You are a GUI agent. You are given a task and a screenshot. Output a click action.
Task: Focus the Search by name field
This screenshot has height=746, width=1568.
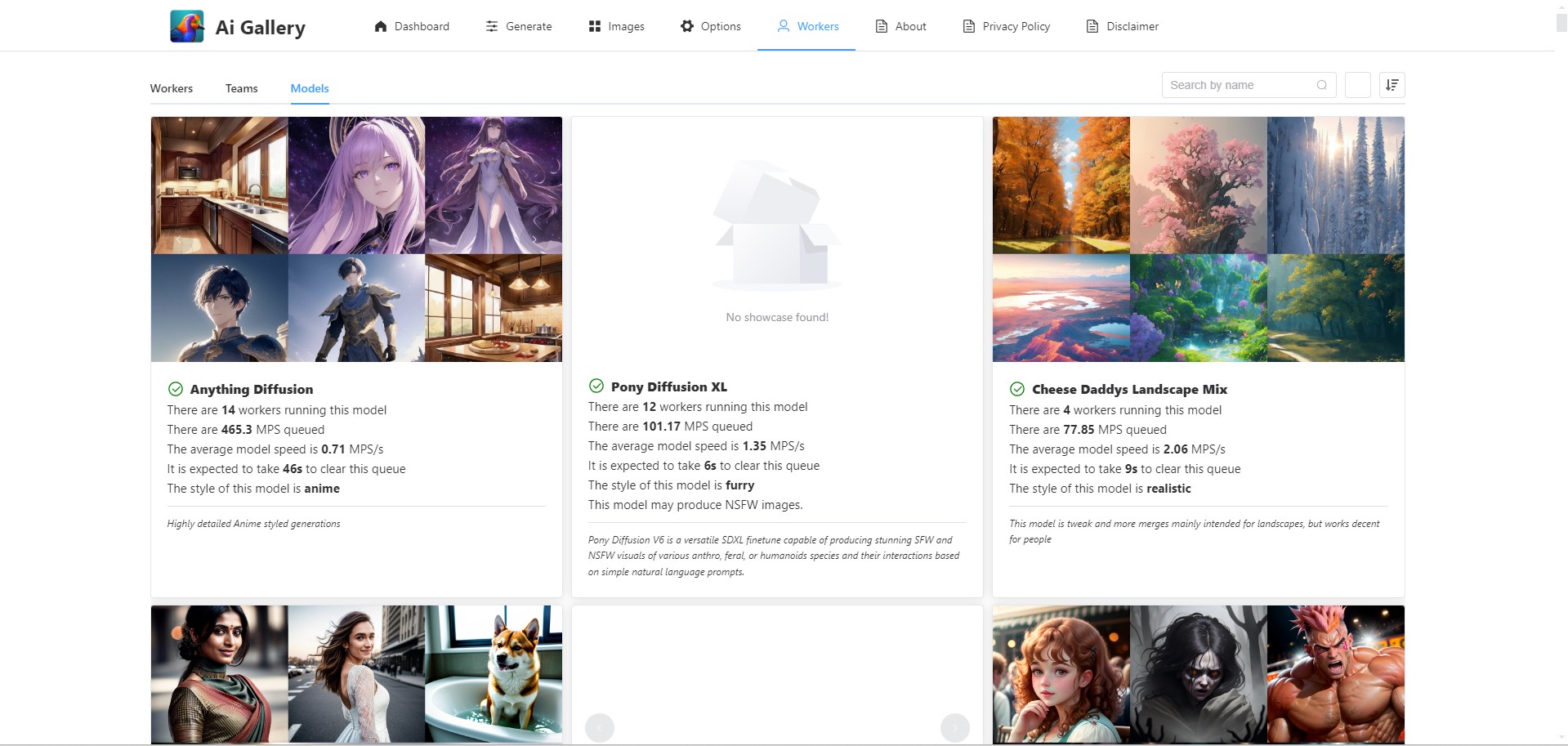coord(1249,85)
